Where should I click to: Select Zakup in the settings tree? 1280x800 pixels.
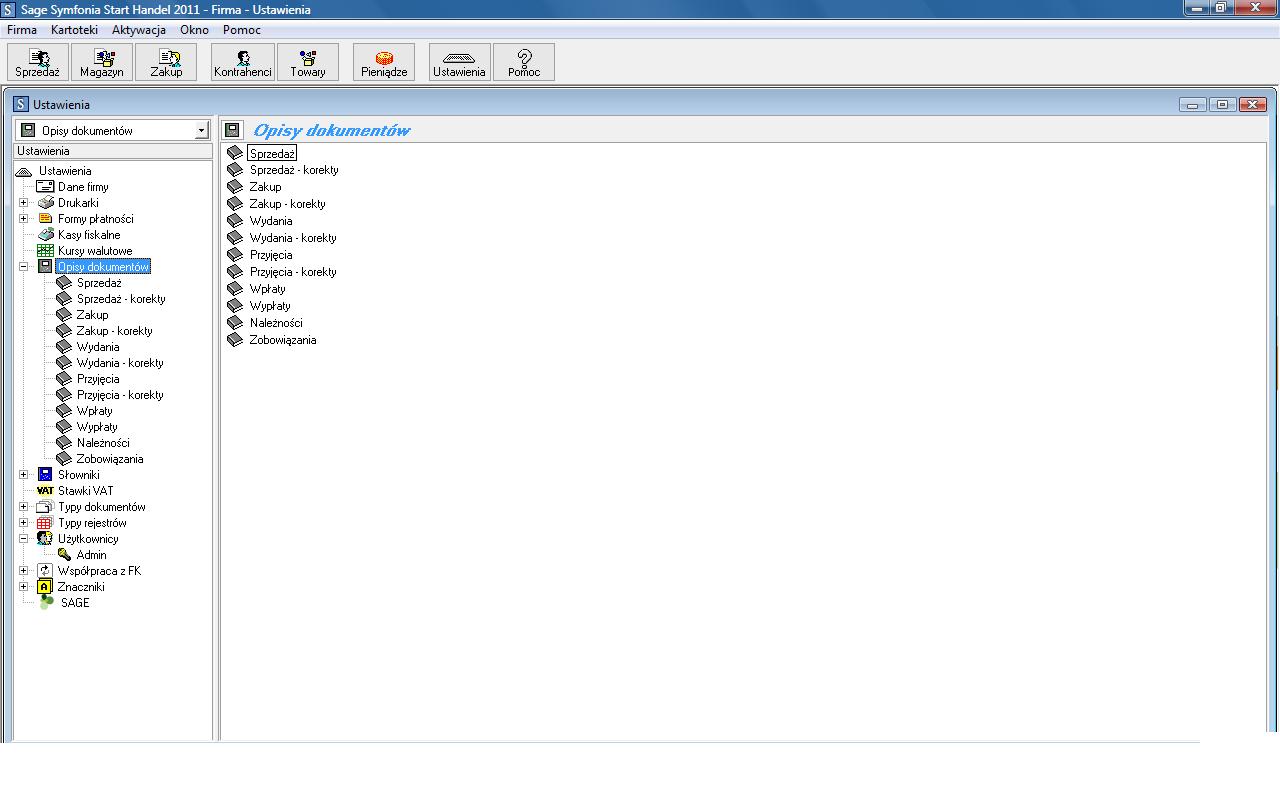[92, 315]
